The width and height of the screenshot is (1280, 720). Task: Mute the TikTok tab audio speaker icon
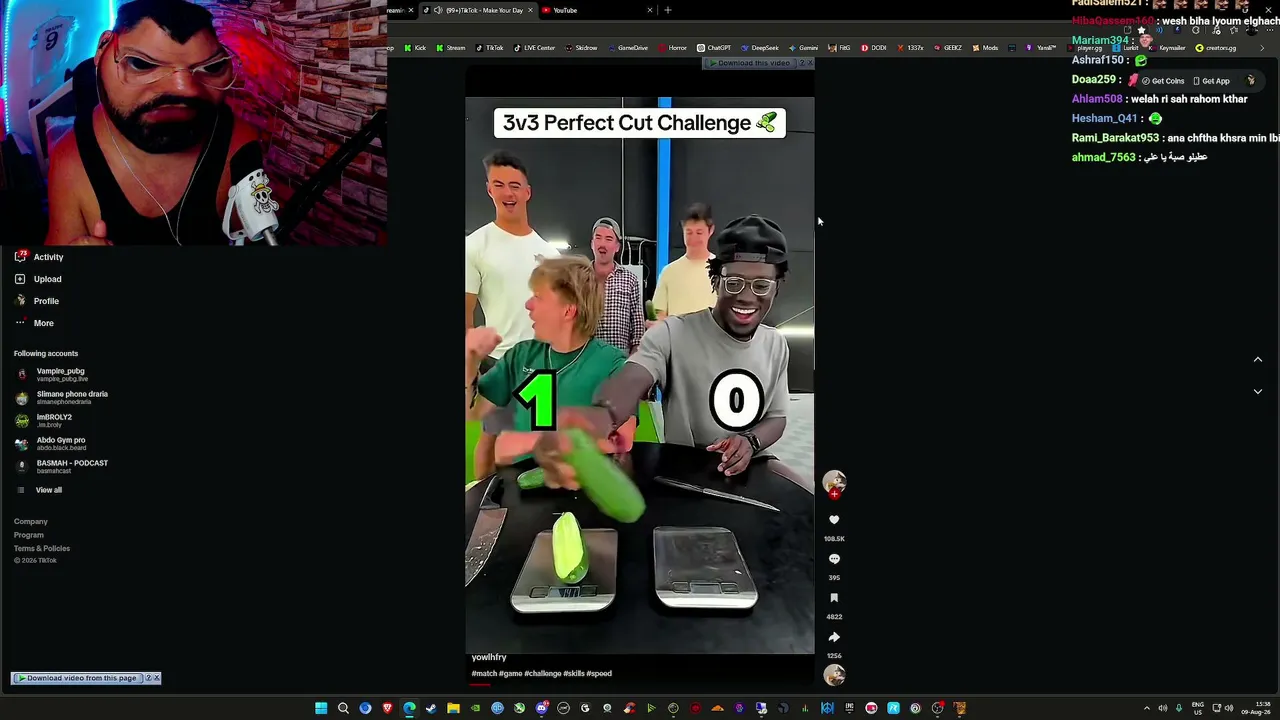pyautogui.click(x=438, y=10)
